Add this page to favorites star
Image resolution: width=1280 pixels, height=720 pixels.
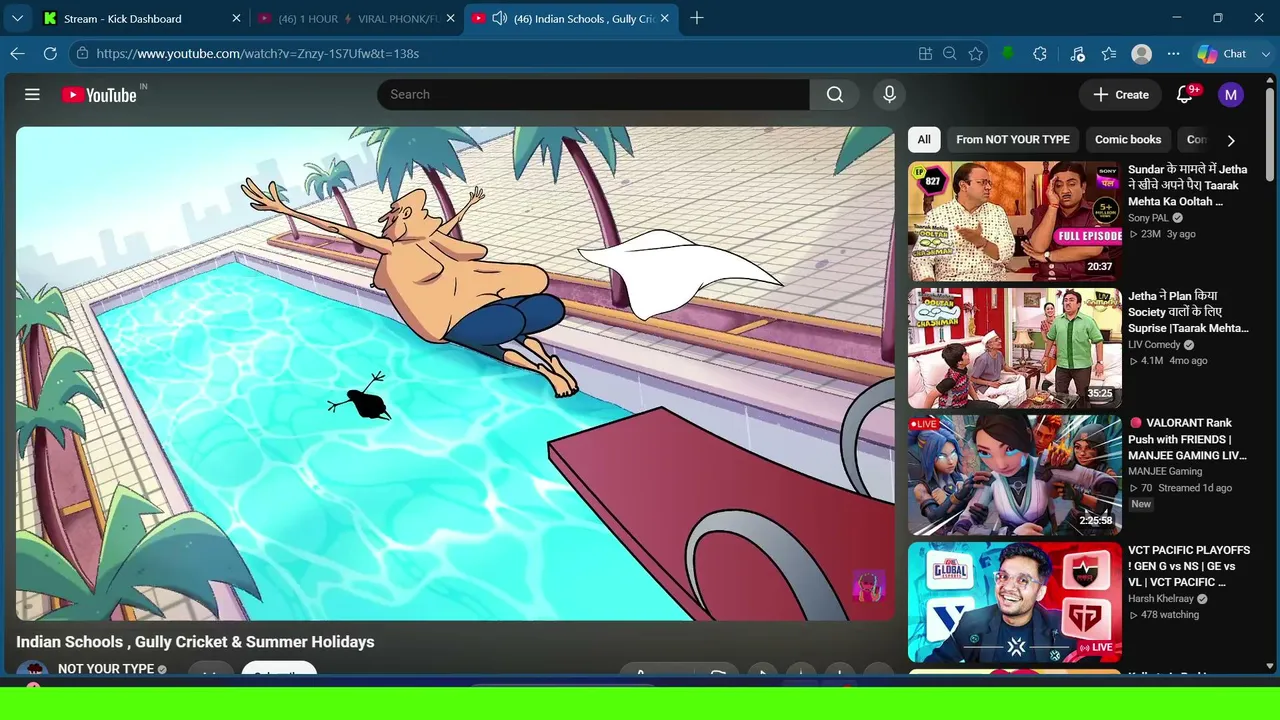(x=976, y=54)
